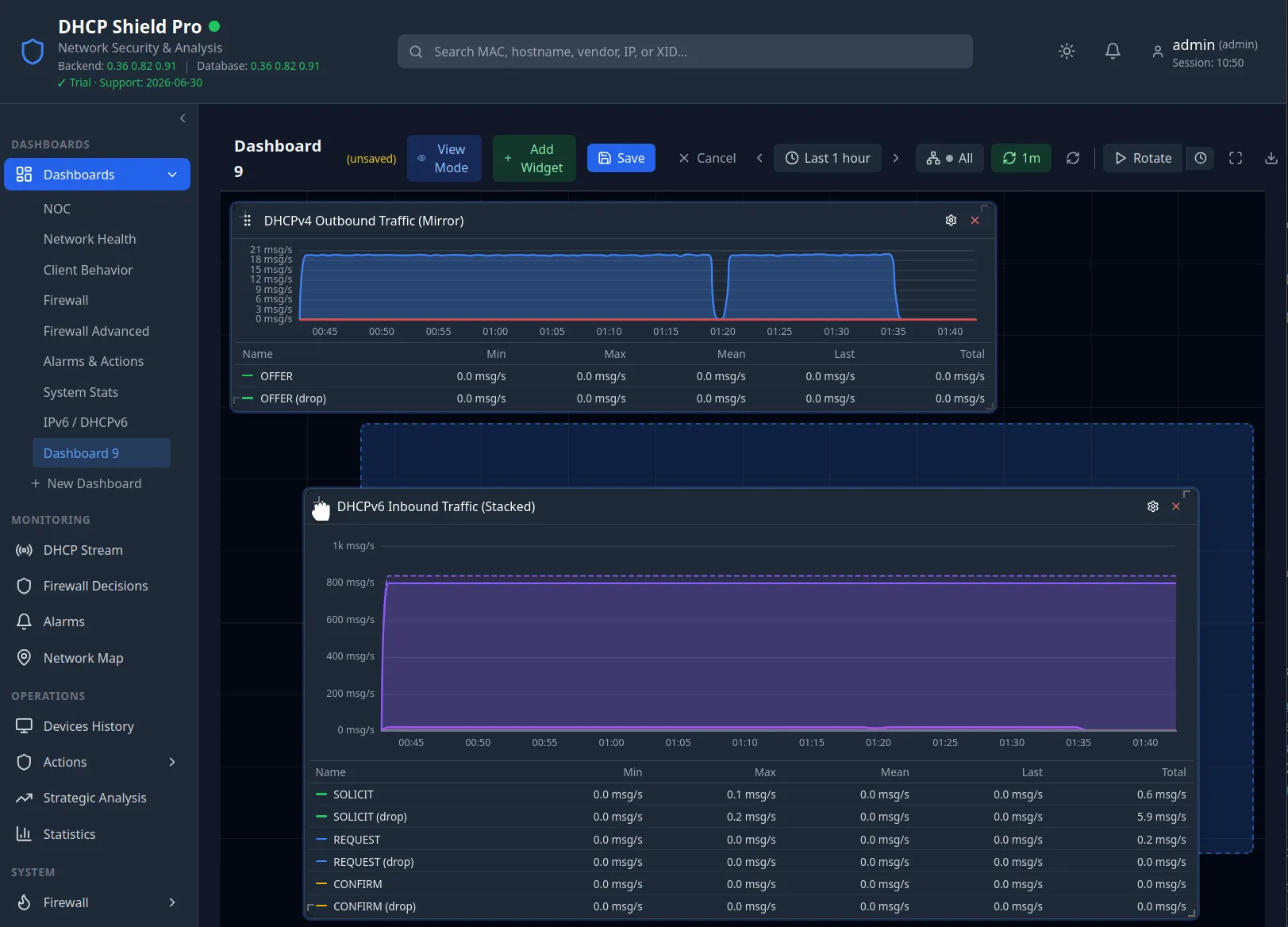Open DHCPv4 Outbound Traffic widget settings gear
The height and width of the screenshot is (927, 1288).
coord(951,221)
